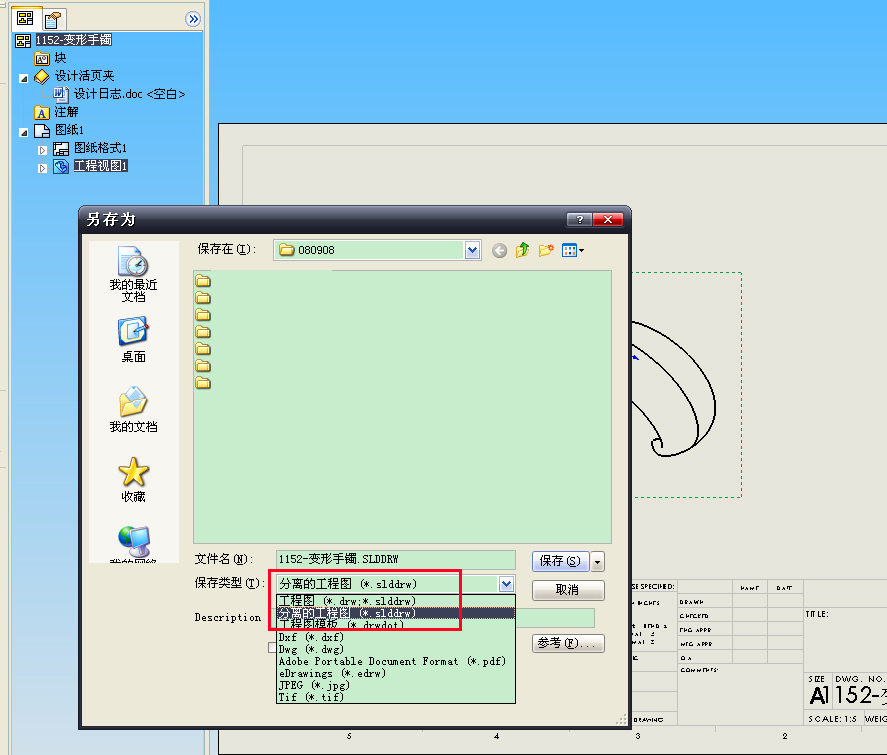Go to 桌面 desktop location
Viewport: 887px width, 755px height.
coord(134,340)
